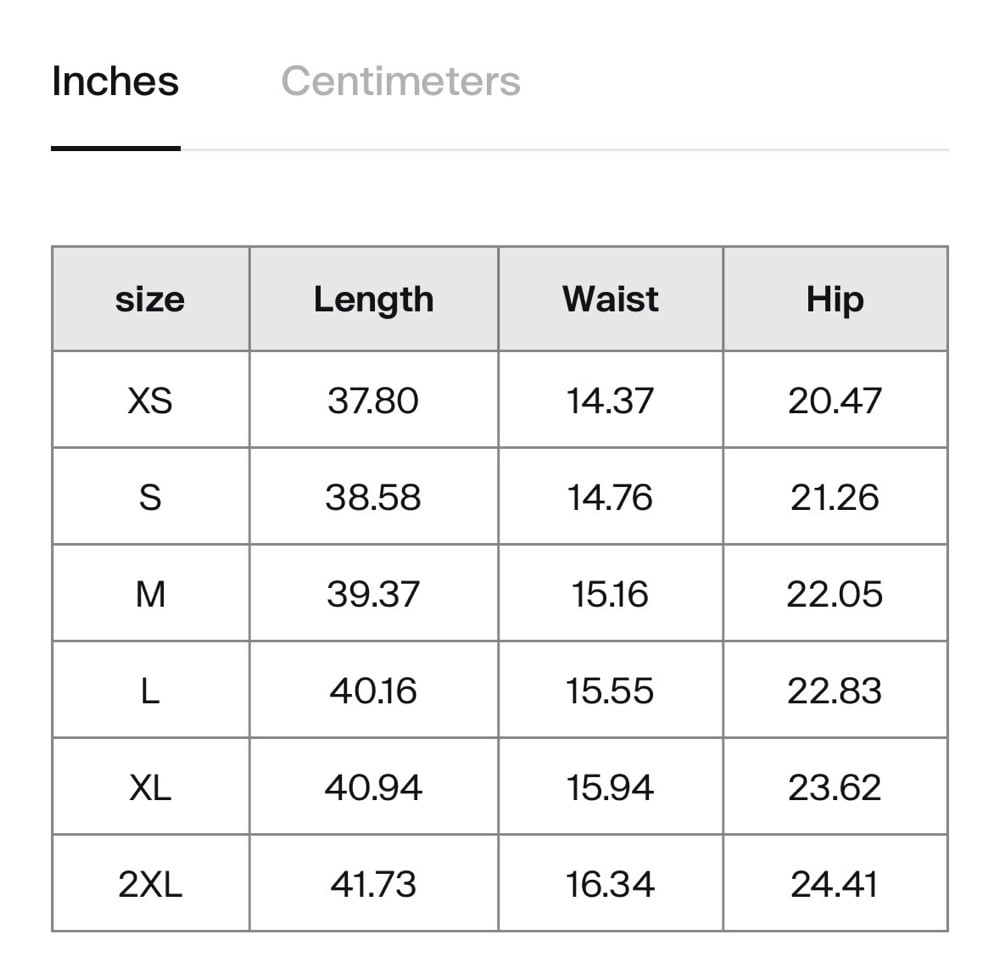This screenshot has width=1000, height=980.
Task: Select the XS size row label
Action: point(150,400)
